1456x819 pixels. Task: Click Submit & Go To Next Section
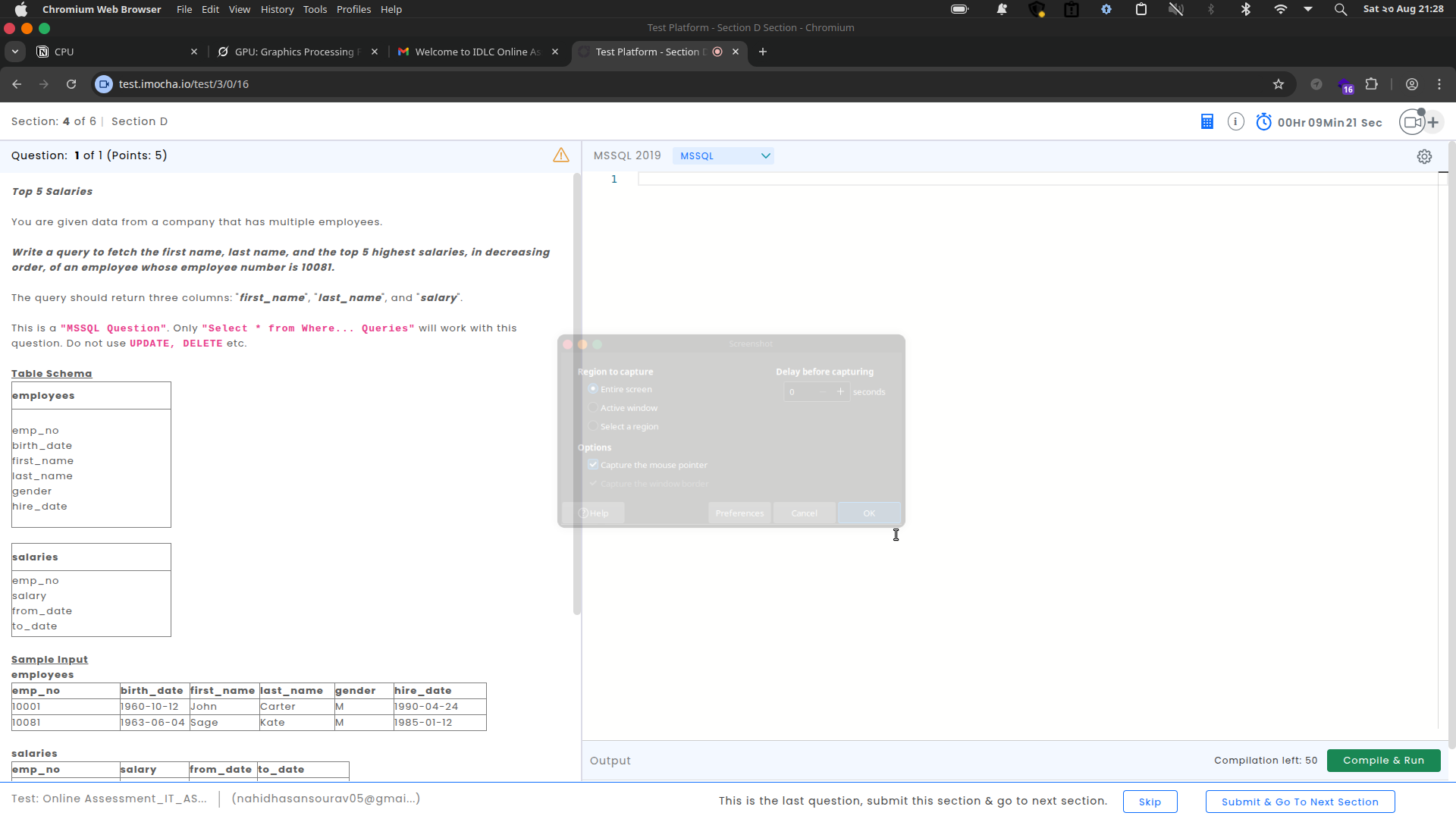pos(1299,802)
